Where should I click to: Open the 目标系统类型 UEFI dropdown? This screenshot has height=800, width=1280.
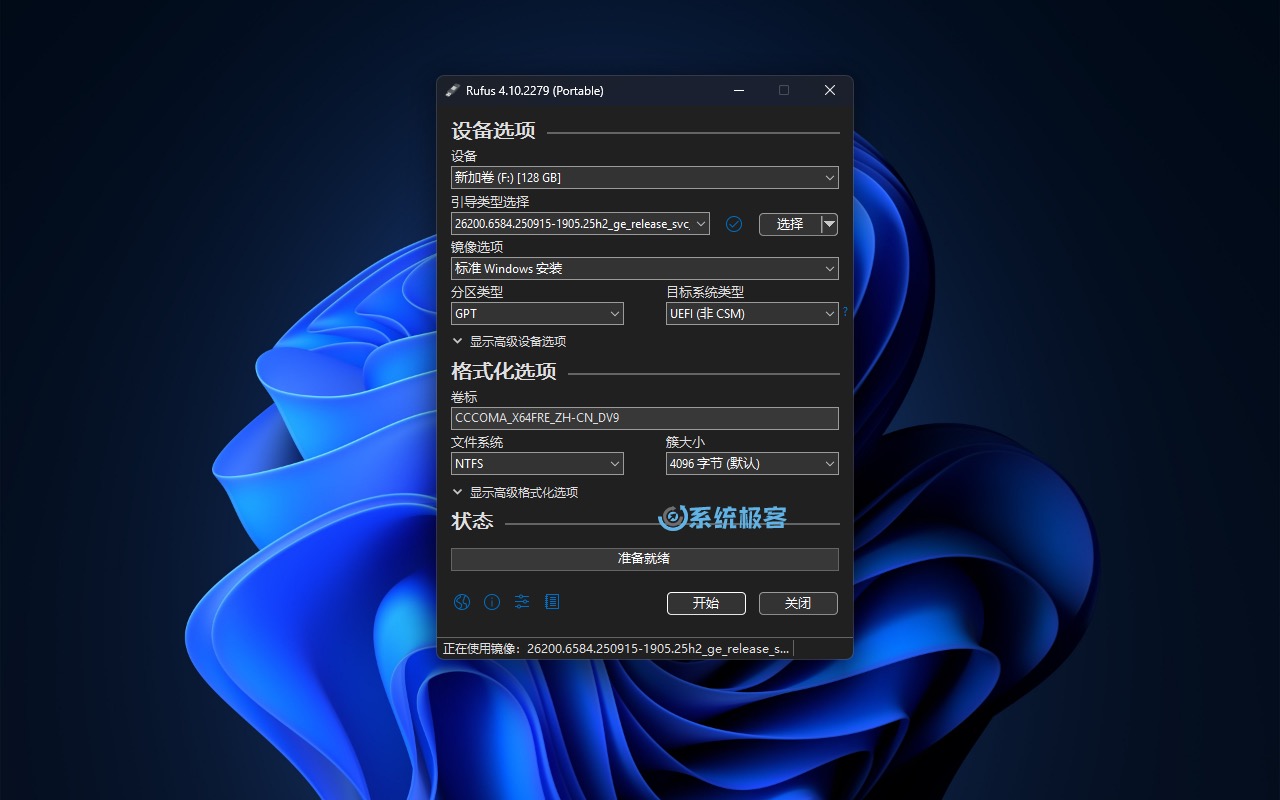click(752, 314)
